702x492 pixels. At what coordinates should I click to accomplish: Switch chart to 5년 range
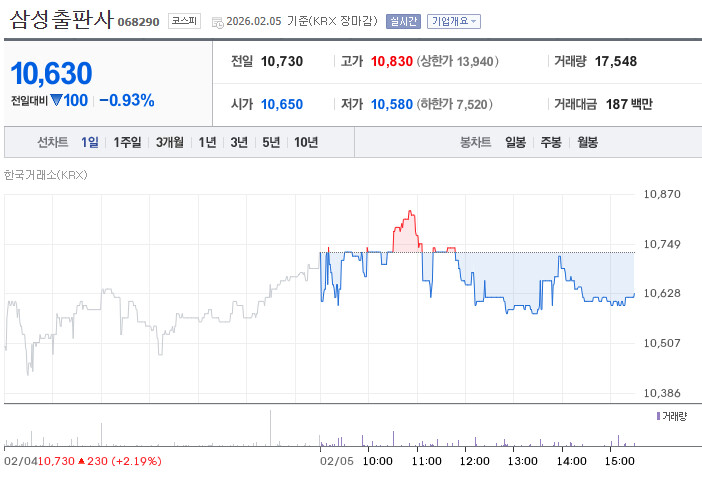click(x=271, y=142)
